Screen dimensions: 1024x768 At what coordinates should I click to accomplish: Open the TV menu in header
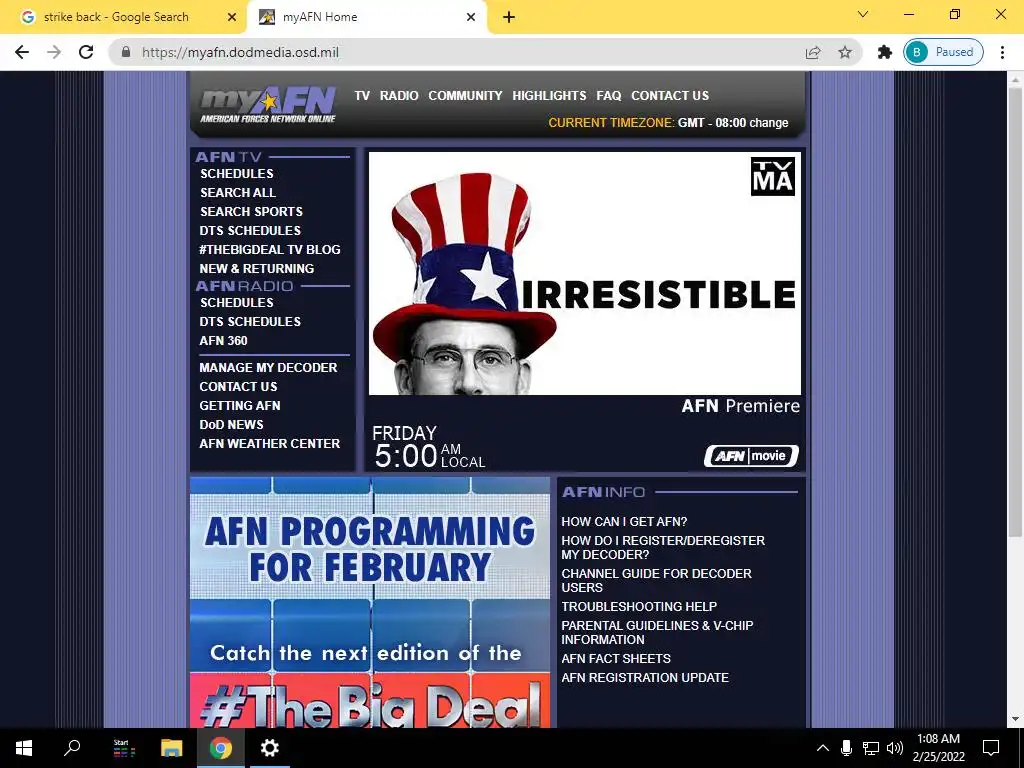[x=362, y=95]
